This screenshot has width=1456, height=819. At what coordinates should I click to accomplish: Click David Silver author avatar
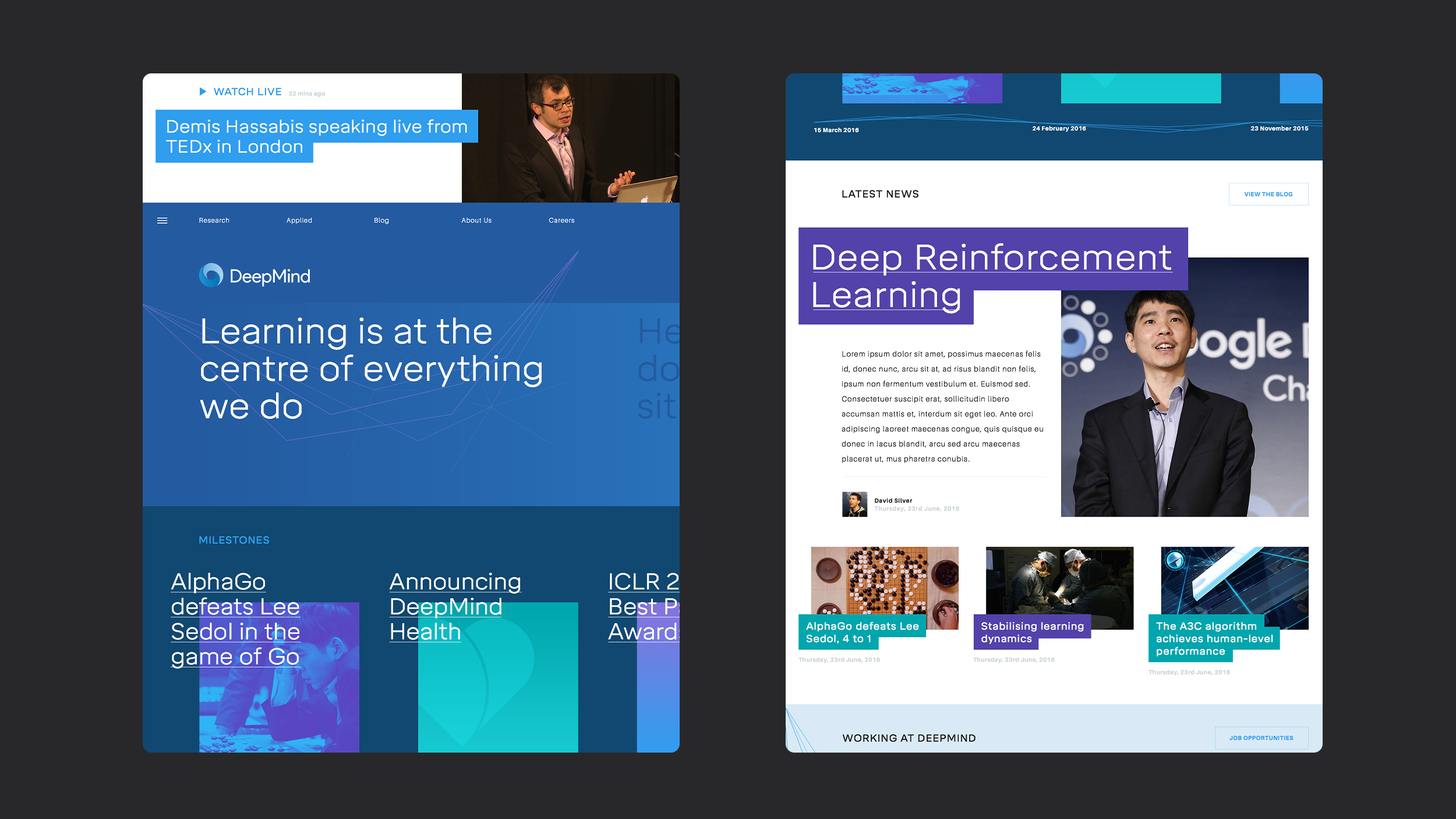pyautogui.click(x=854, y=504)
